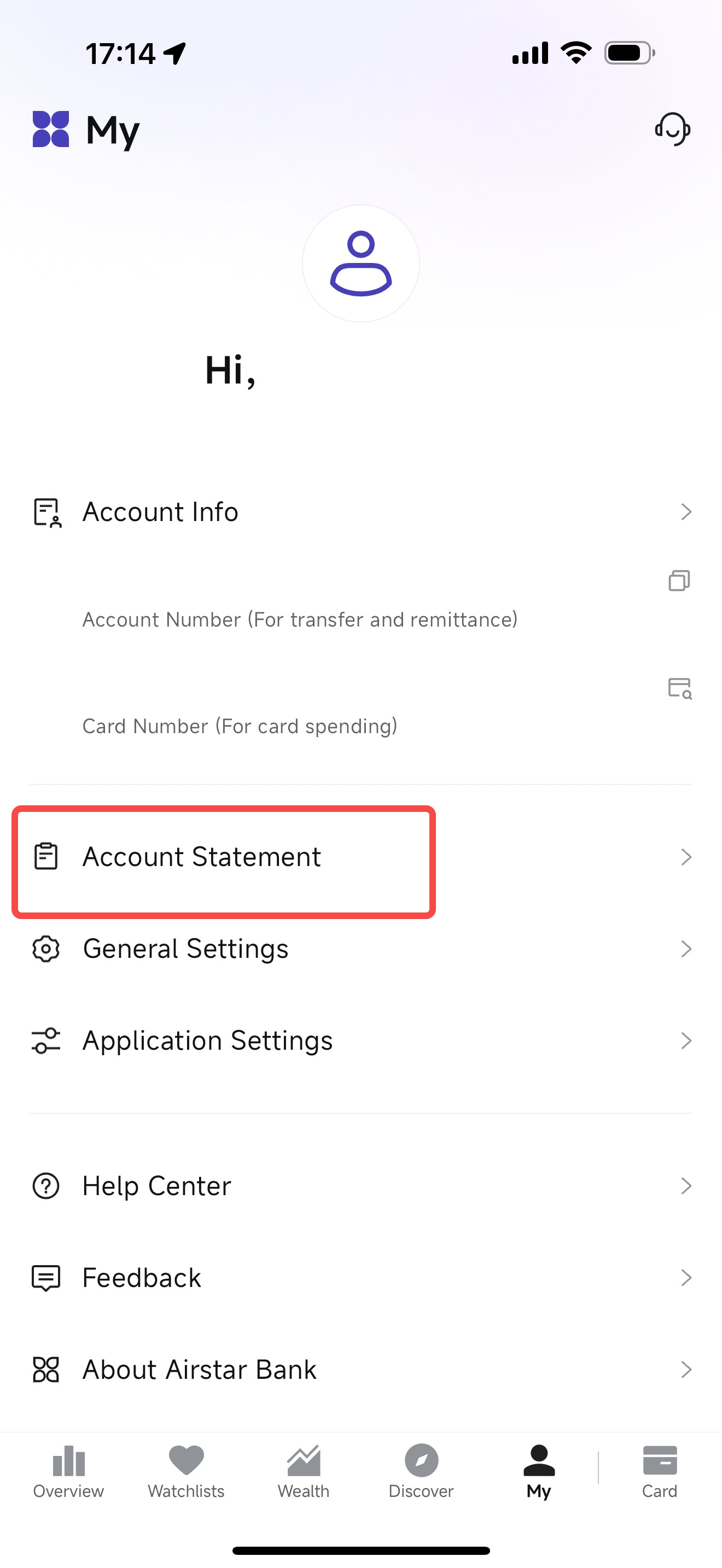Tap the profile avatar icon
The width and height of the screenshot is (722, 1568).
coord(361,264)
